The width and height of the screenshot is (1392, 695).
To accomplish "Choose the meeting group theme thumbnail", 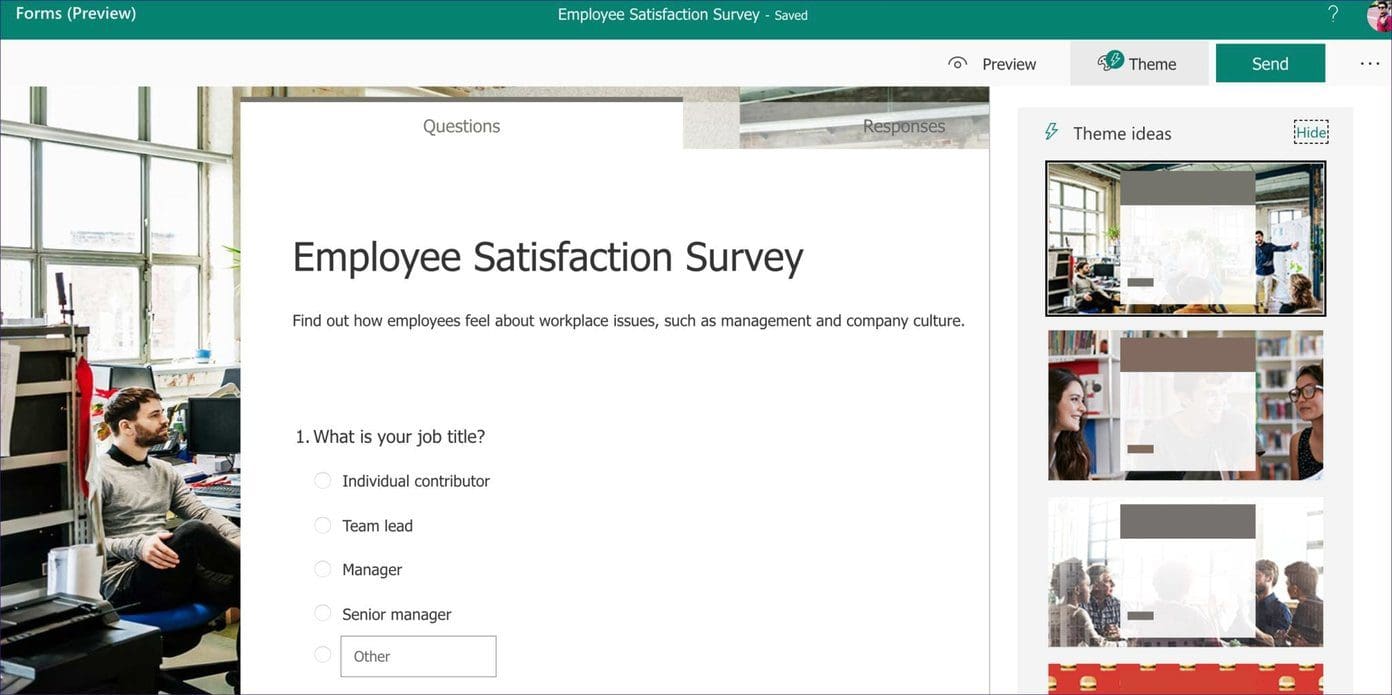I will pyautogui.click(x=1185, y=572).
